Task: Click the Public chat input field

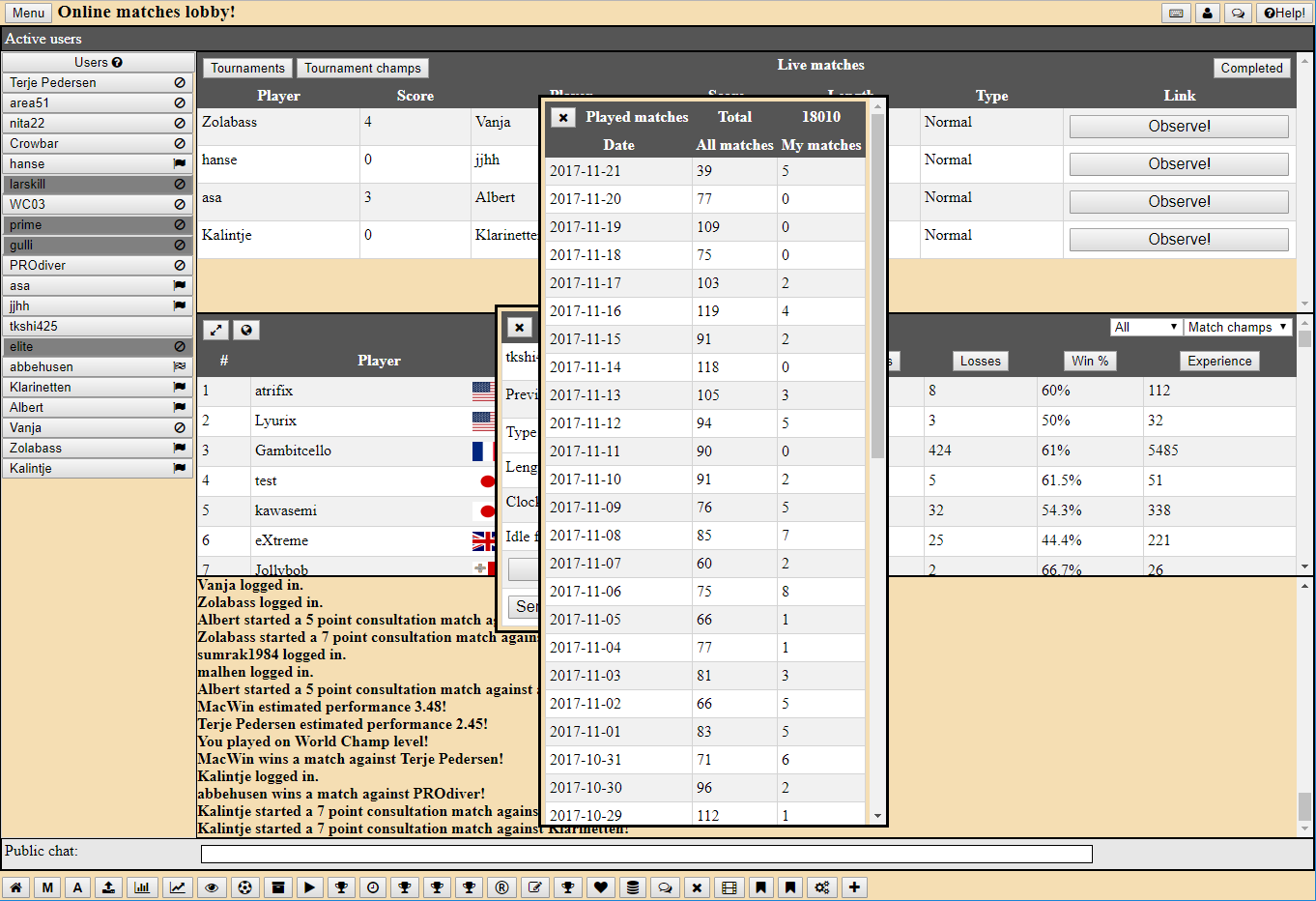Action: tap(646, 854)
